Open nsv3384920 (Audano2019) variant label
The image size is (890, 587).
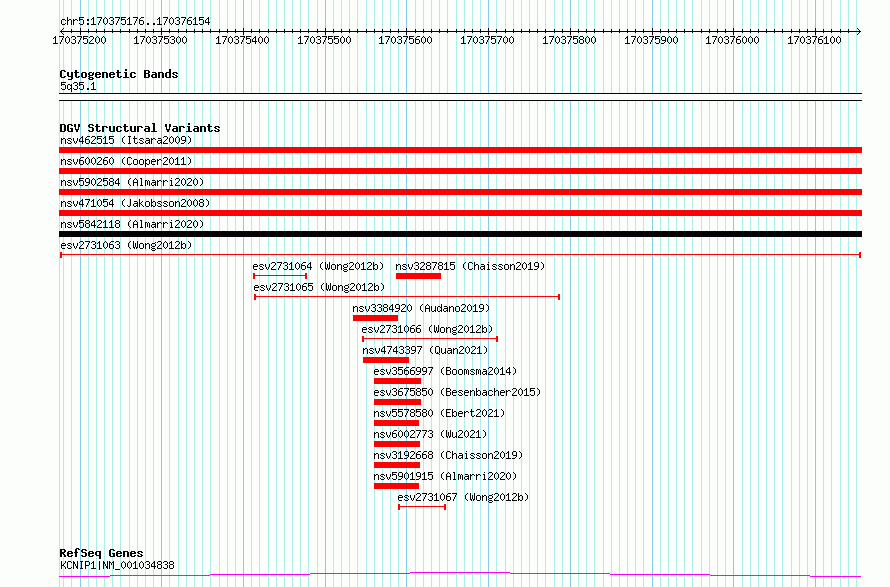pos(421,308)
